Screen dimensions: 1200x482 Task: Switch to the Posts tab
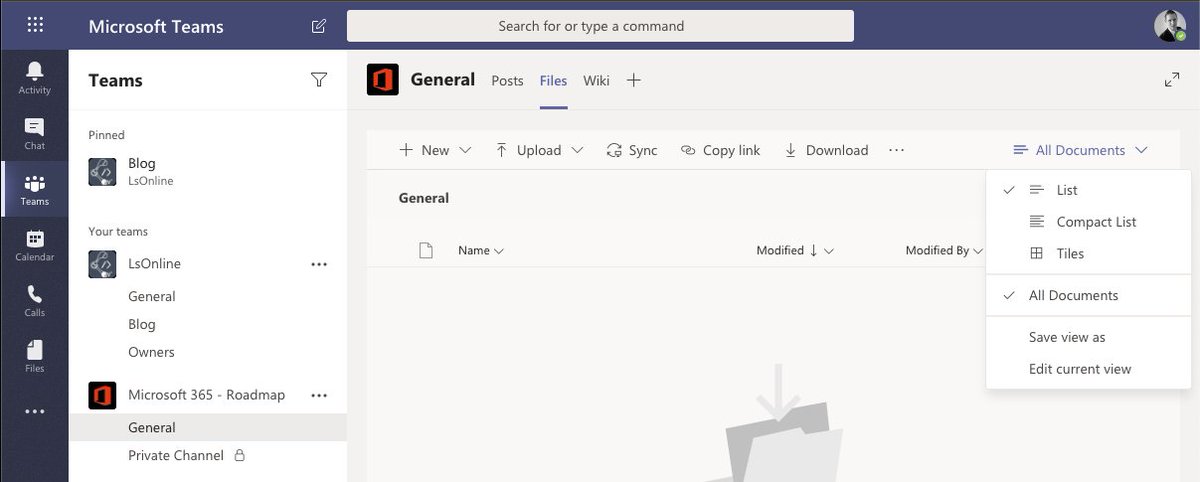coord(507,81)
